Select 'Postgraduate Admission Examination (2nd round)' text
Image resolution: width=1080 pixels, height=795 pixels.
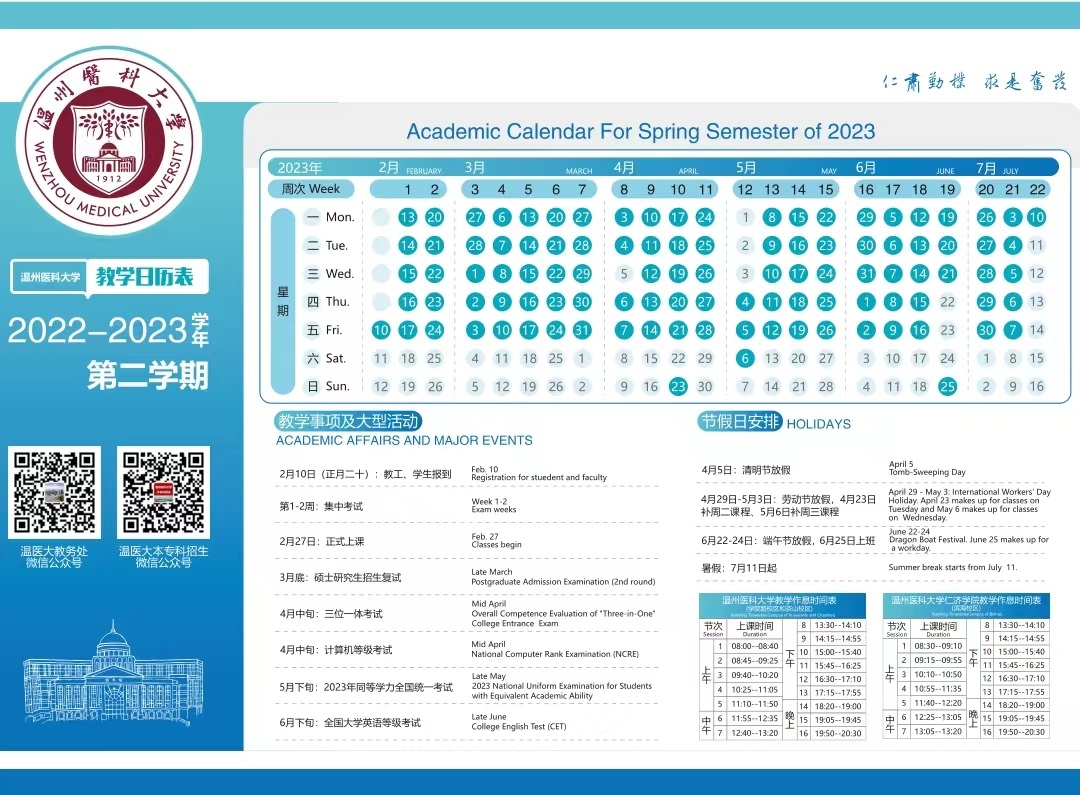tap(563, 581)
